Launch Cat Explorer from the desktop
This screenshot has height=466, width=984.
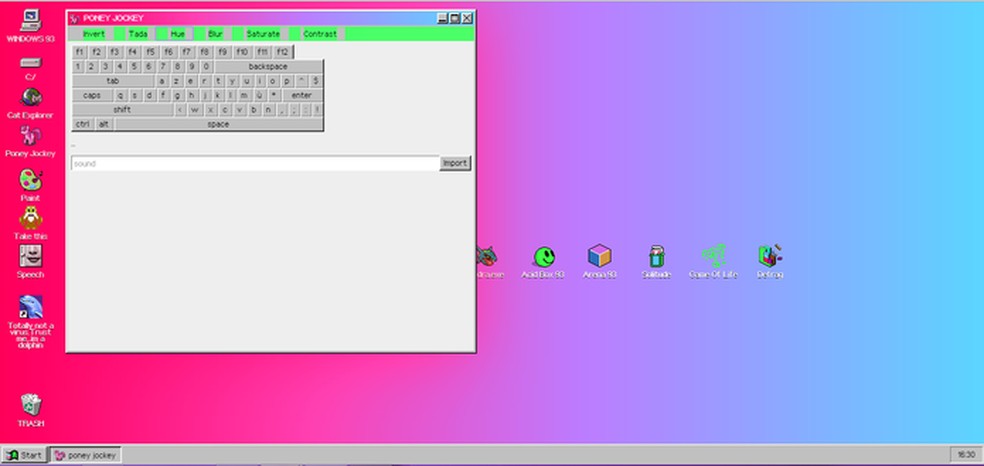point(30,103)
